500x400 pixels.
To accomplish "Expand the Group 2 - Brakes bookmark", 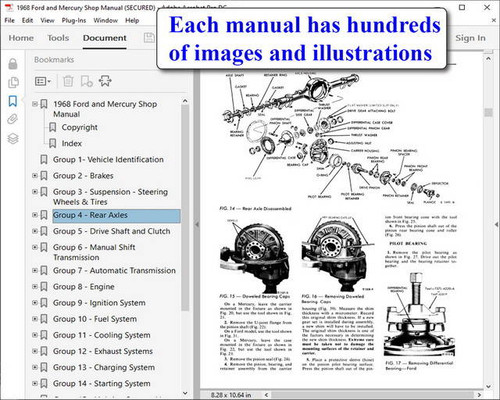I will pos(35,175).
